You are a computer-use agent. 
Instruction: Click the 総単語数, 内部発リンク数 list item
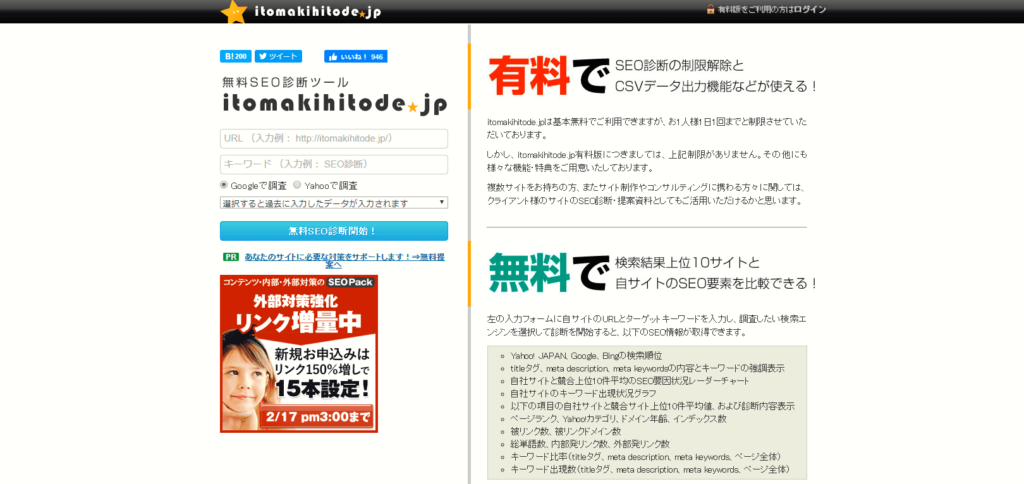click(x=590, y=444)
